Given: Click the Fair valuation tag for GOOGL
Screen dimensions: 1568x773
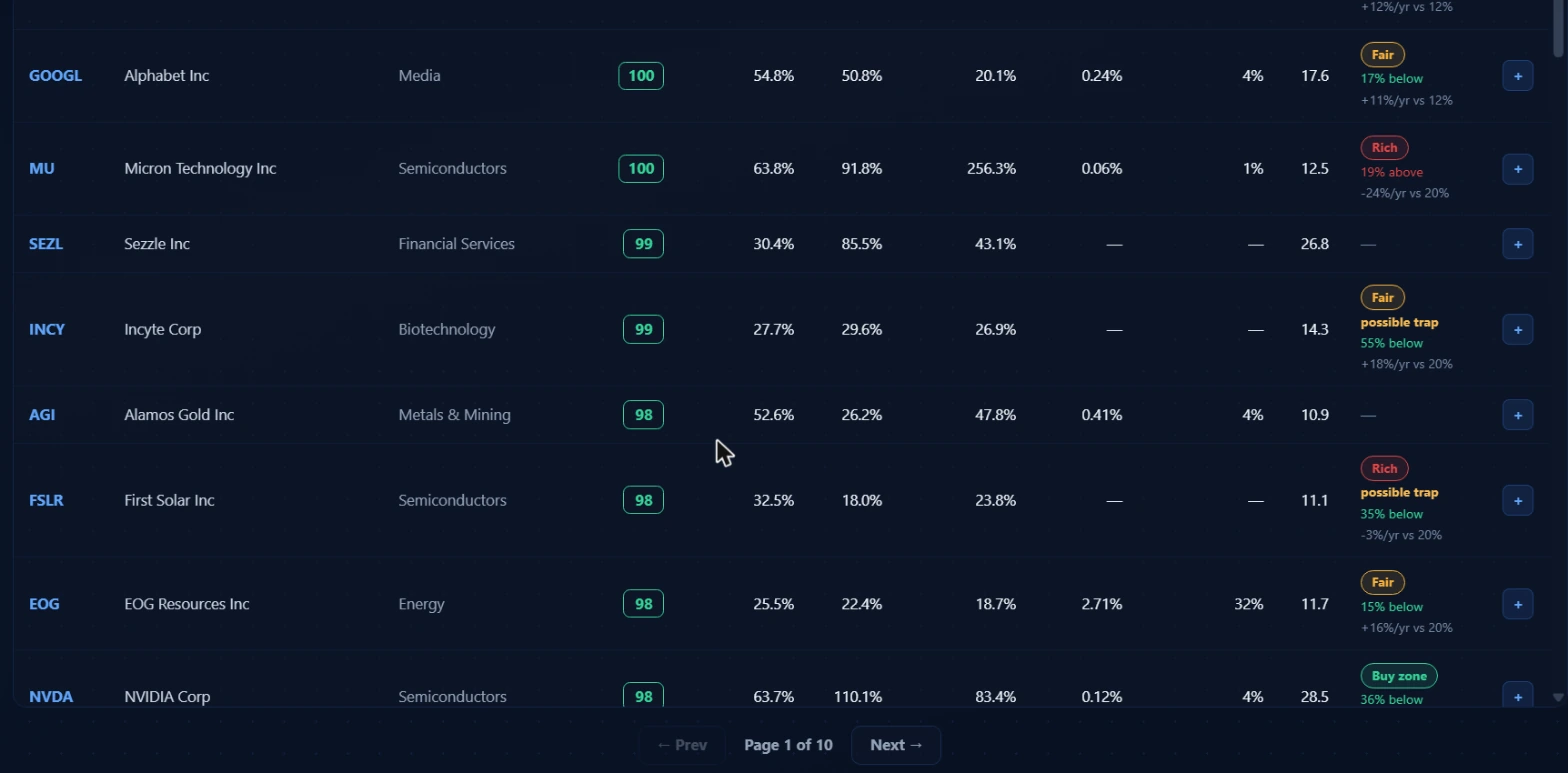Looking at the screenshot, I should point(1382,55).
